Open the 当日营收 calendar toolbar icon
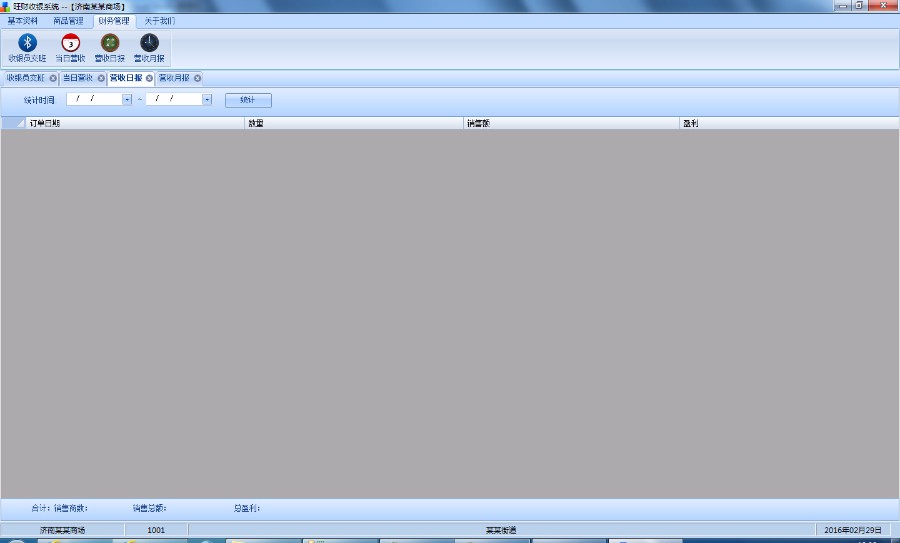The height and width of the screenshot is (543, 900). [71, 48]
